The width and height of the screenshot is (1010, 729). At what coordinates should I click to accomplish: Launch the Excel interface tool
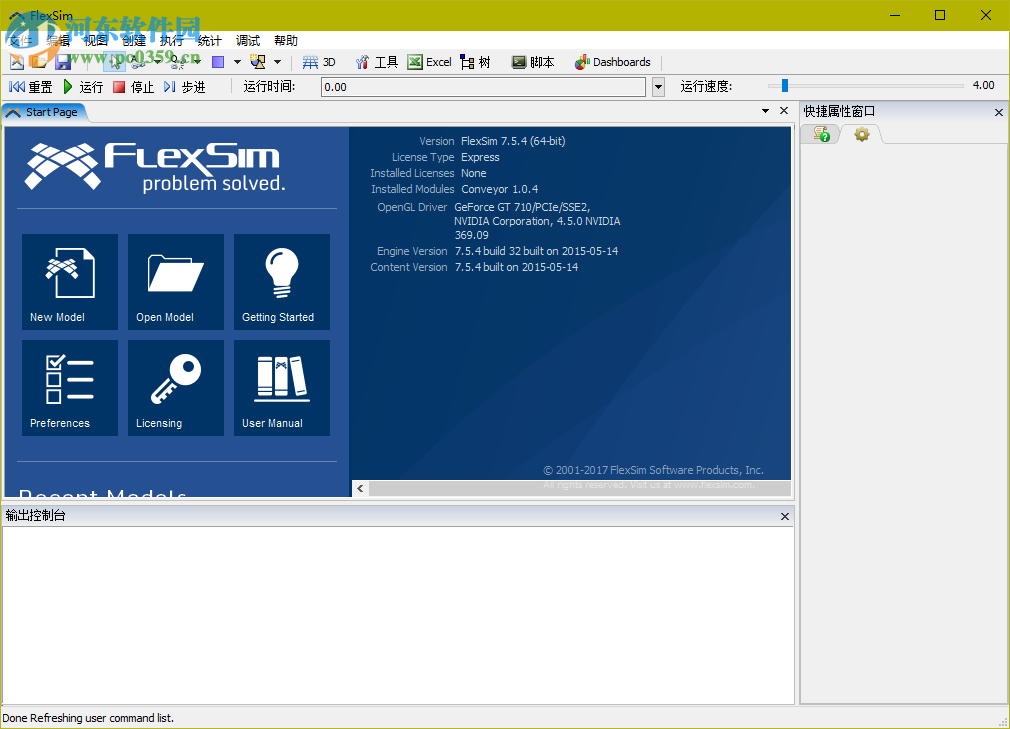pyautogui.click(x=429, y=61)
